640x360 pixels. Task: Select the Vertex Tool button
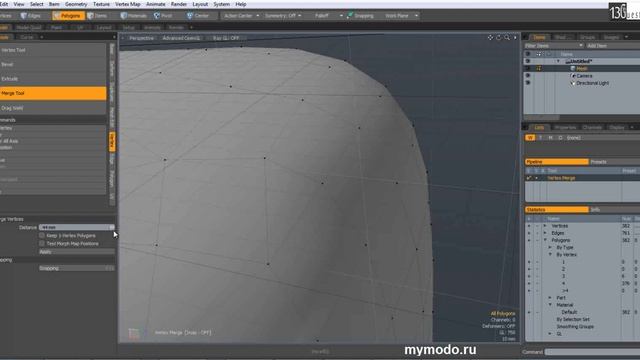pos(53,50)
